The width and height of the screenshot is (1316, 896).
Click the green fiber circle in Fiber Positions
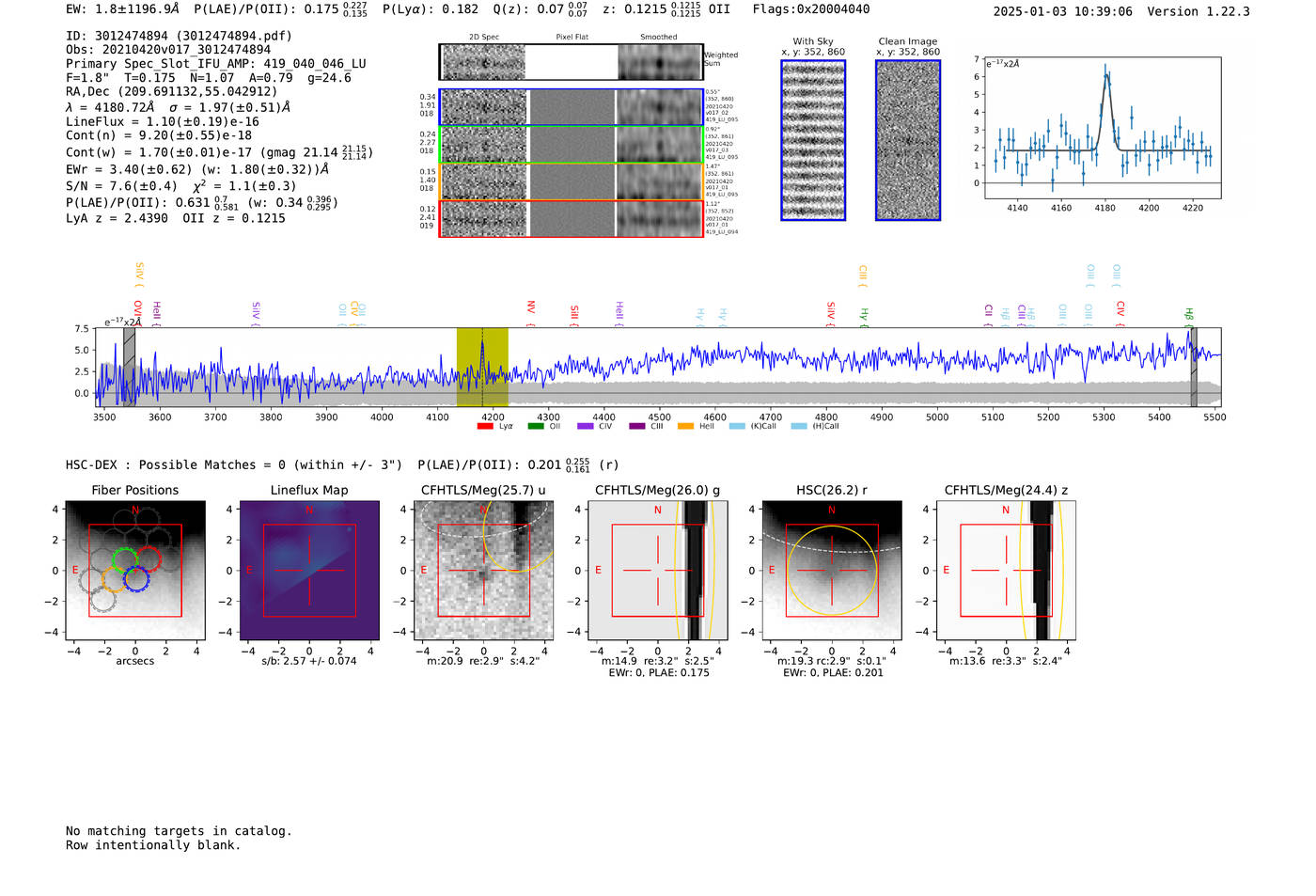pyautogui.click(x=125, y=560)
